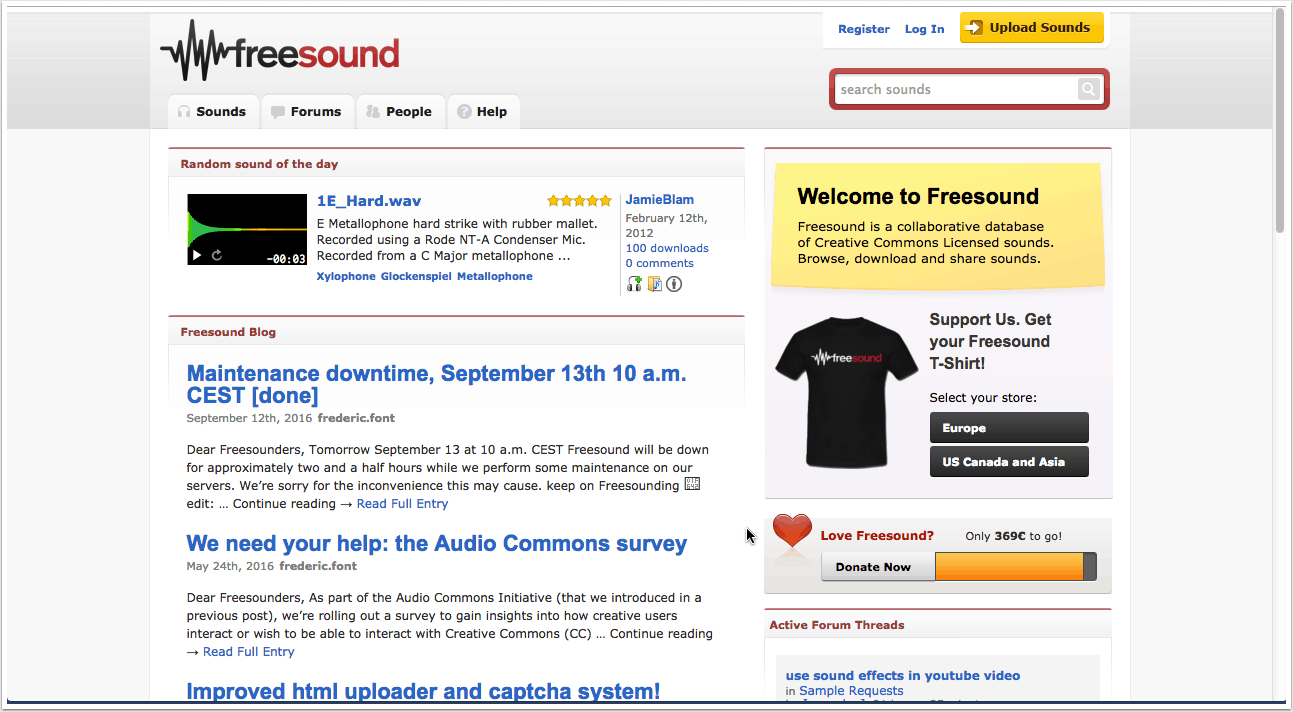Open the Help tab
This screenshot has height=712, width=1293.
tap(483, 112)
